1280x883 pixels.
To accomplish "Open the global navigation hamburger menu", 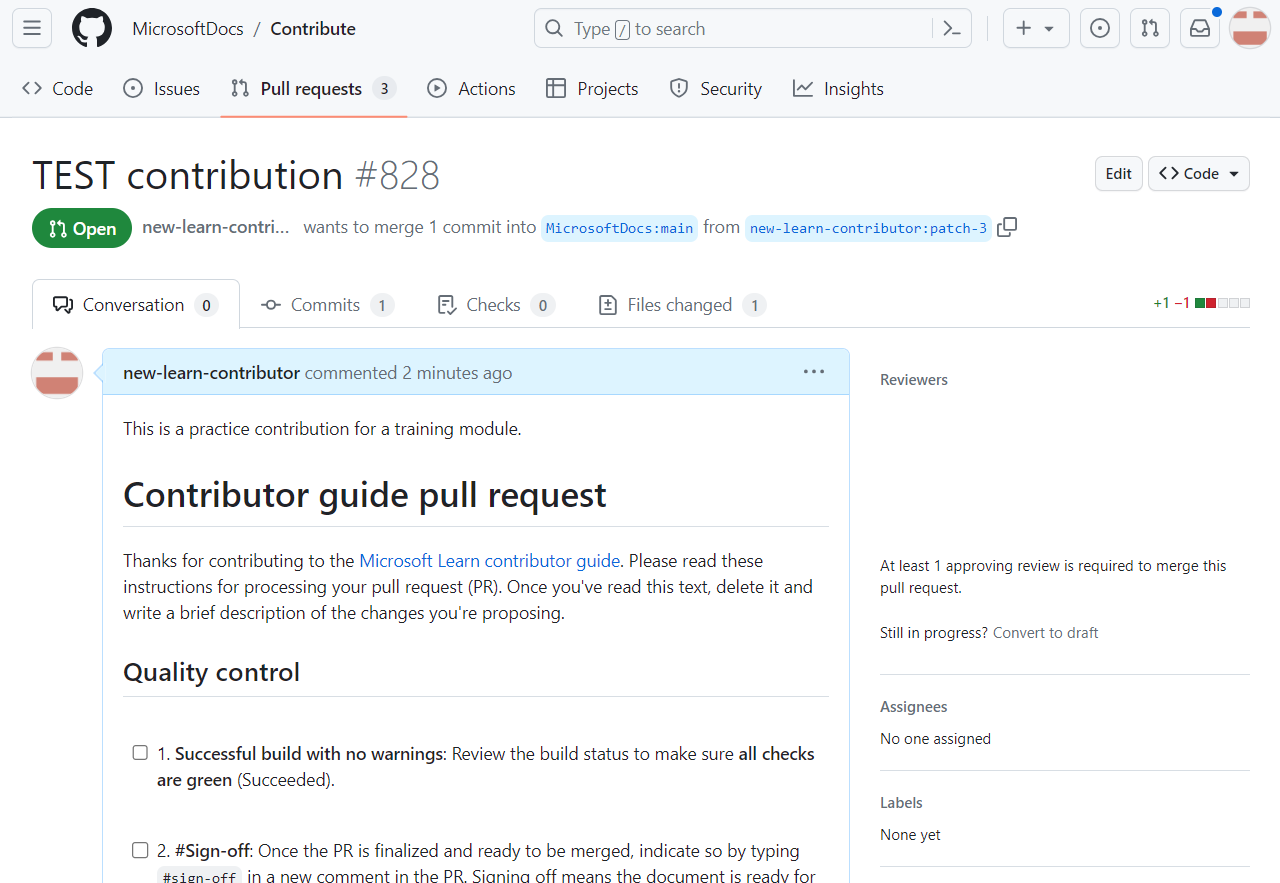I will point(31,28).
